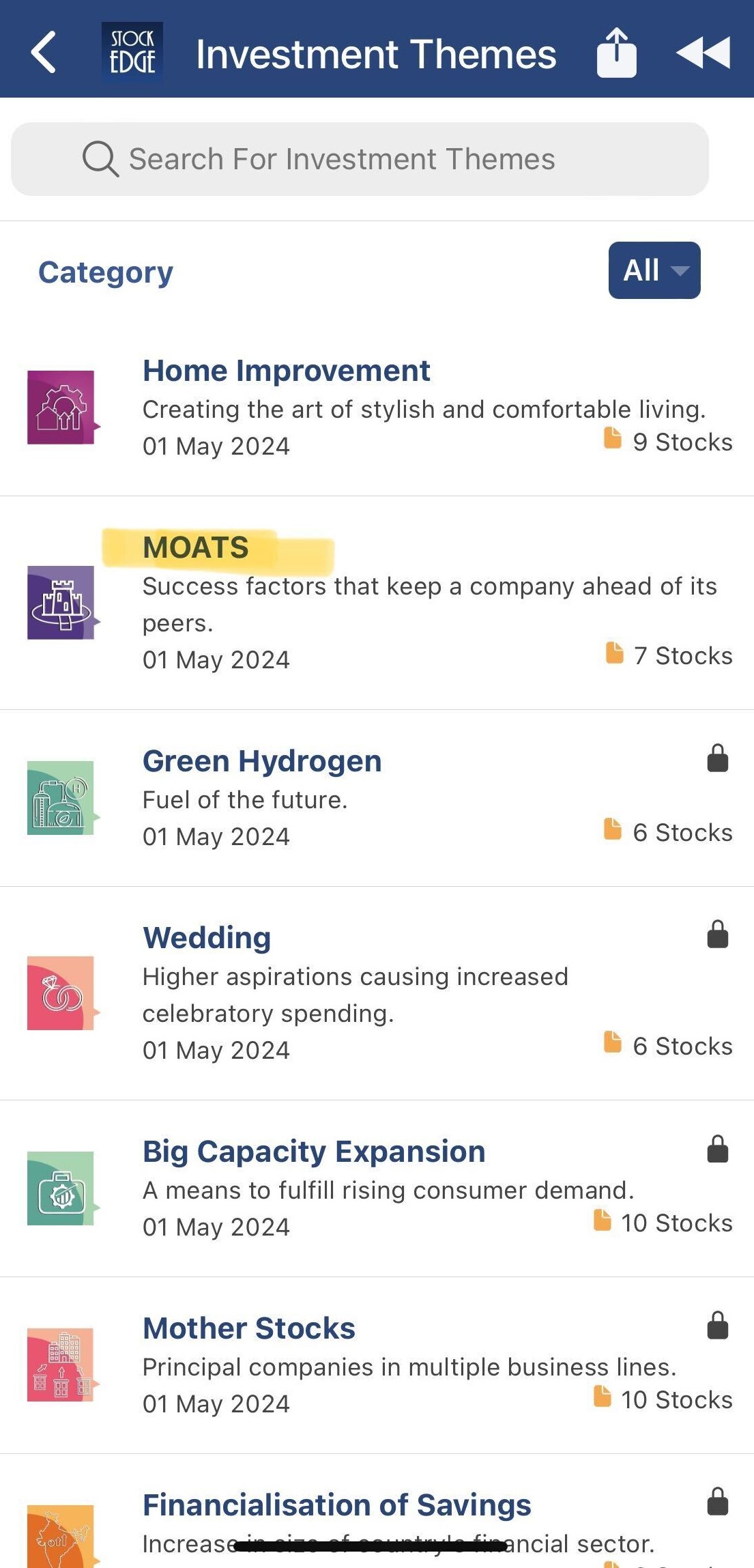The height and width of the screenshot is (1568, 754).
Task: Tap the Home Improvement theme icon
Action: click(x=61, y=408)
